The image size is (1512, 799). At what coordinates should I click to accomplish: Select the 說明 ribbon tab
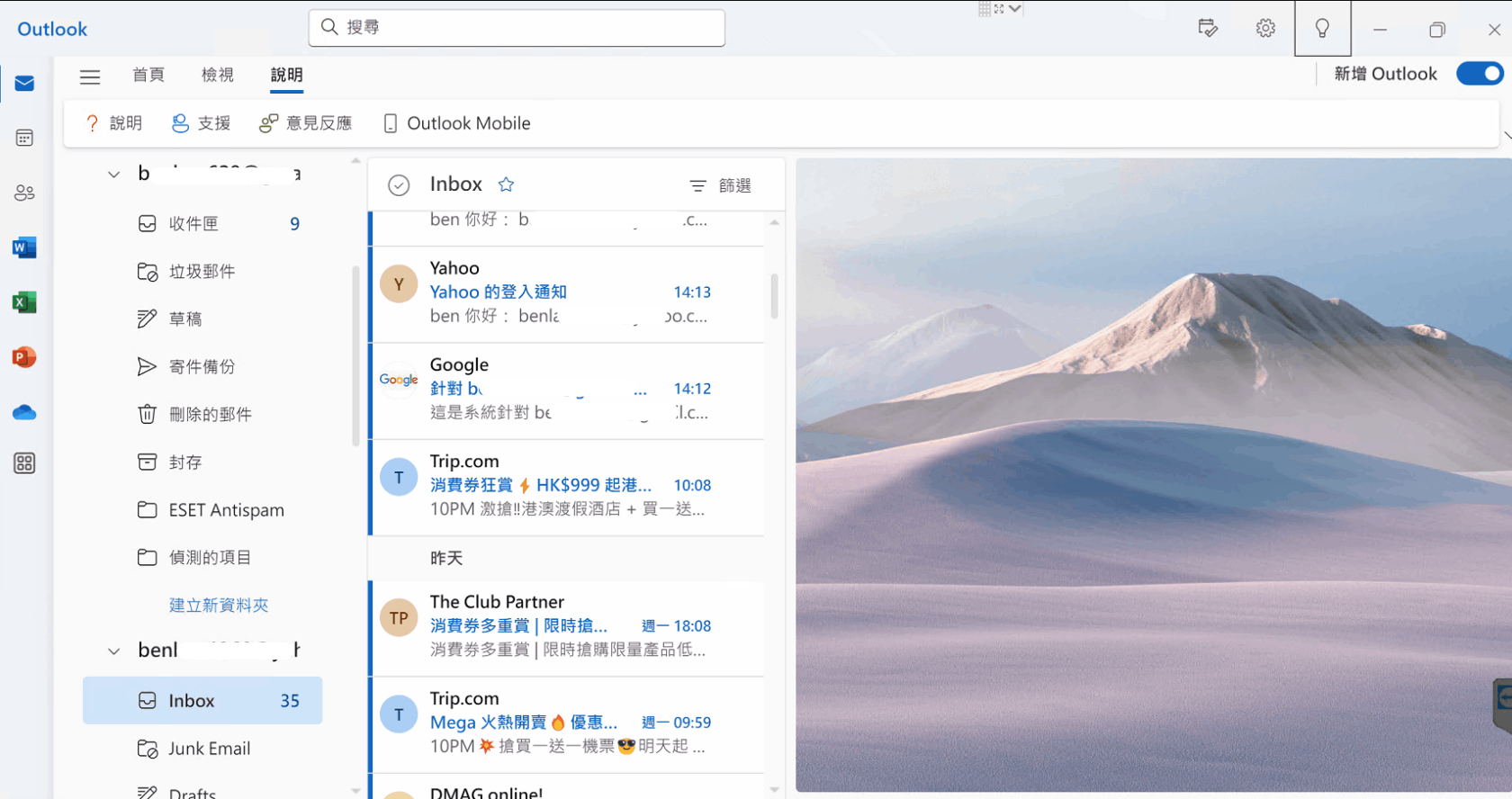coord(287,75)
